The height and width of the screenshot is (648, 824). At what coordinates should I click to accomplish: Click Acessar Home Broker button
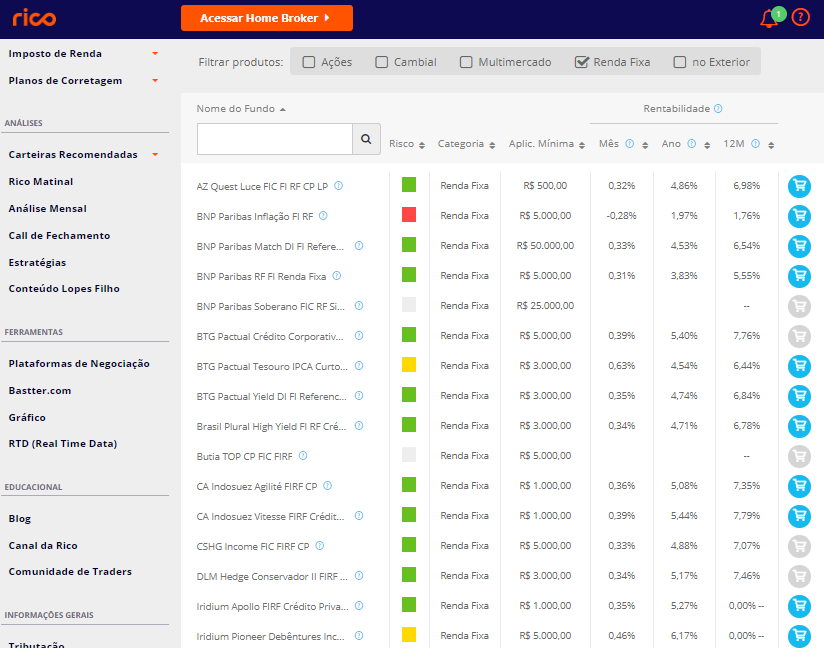(267, 18)
